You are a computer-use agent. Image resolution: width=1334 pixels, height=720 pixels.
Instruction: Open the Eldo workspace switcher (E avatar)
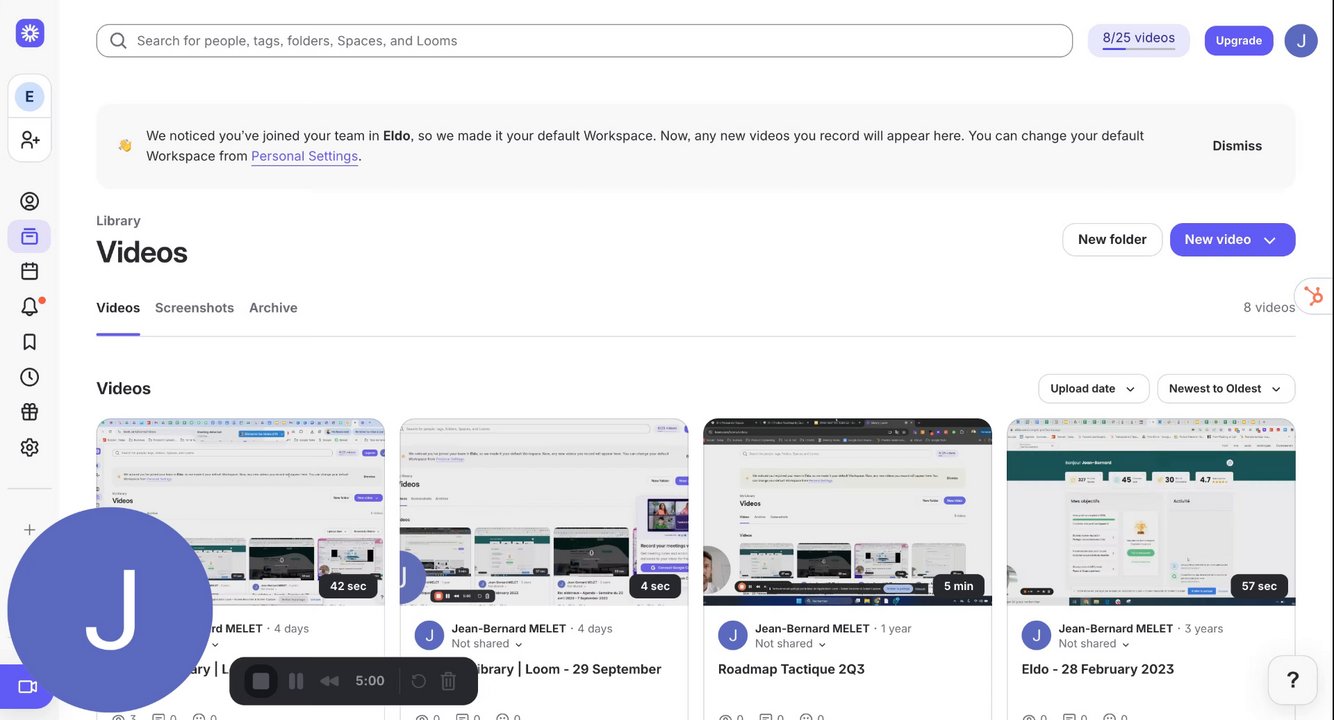click(x=29, y=97)
